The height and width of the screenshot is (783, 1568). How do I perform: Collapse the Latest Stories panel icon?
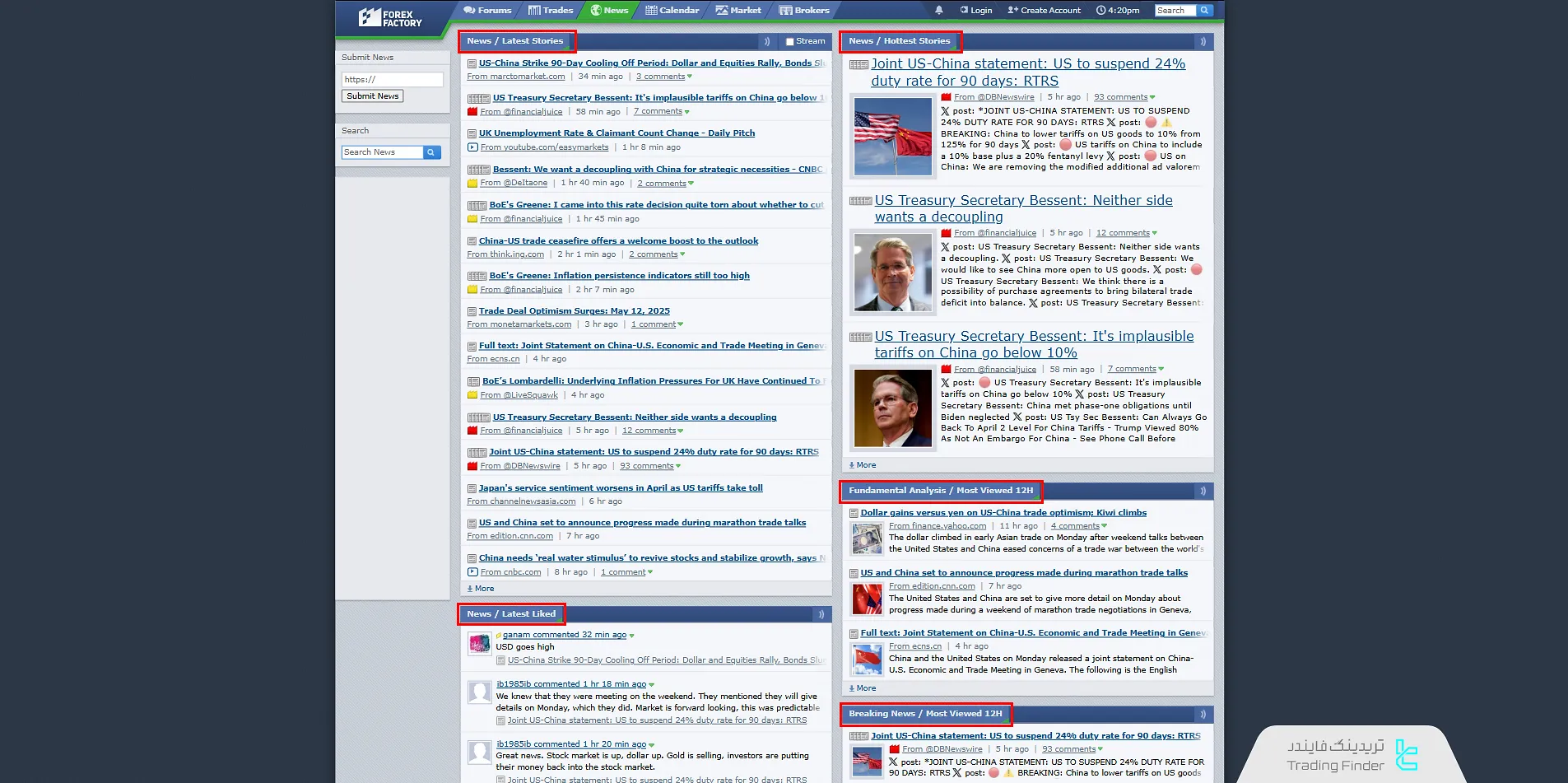click(767, 41)
